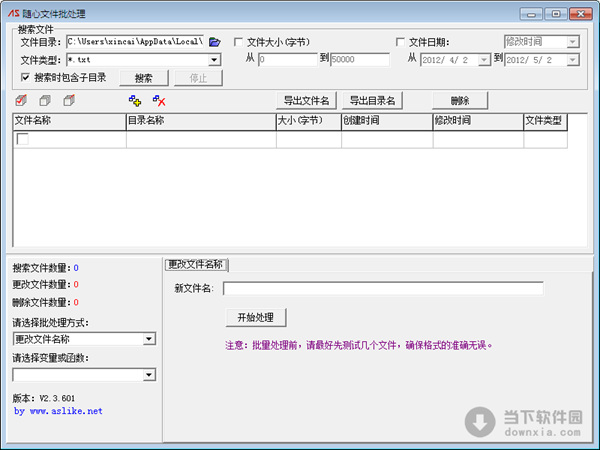Click the browse folder icon beside directory path
This screenshot has height=450, width=600.
[x=214, y=42]
